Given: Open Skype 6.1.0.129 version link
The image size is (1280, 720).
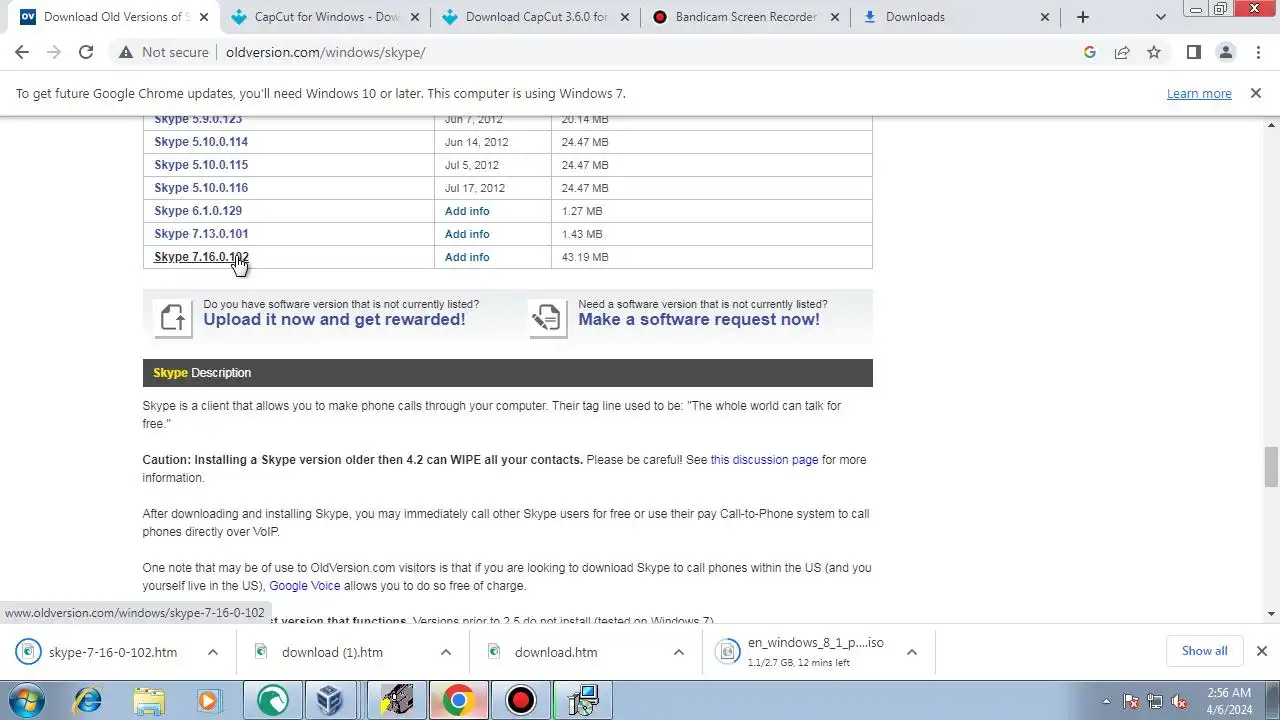Looking at the screenshot, I should point(198,211).
